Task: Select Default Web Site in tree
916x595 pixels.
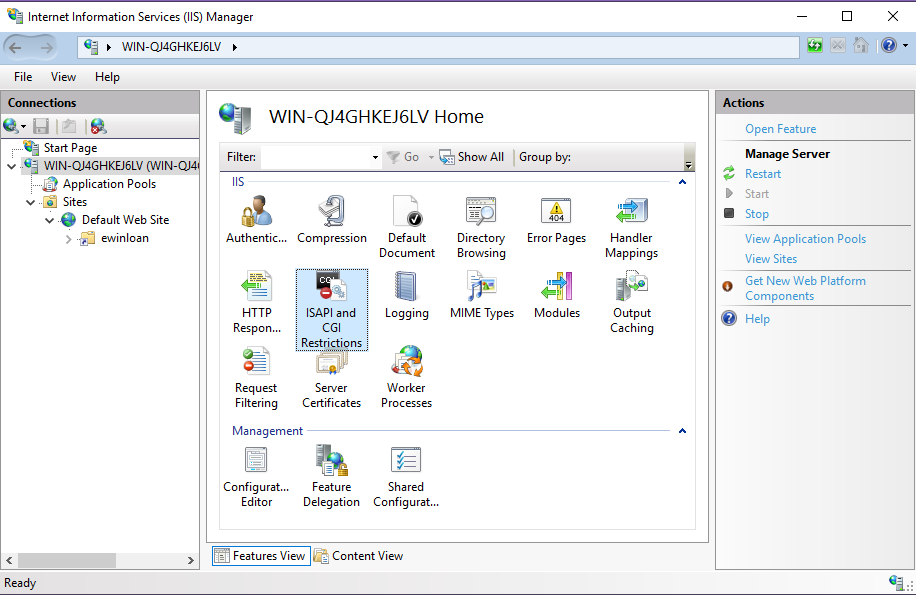Action: click(x=126, y=220)
